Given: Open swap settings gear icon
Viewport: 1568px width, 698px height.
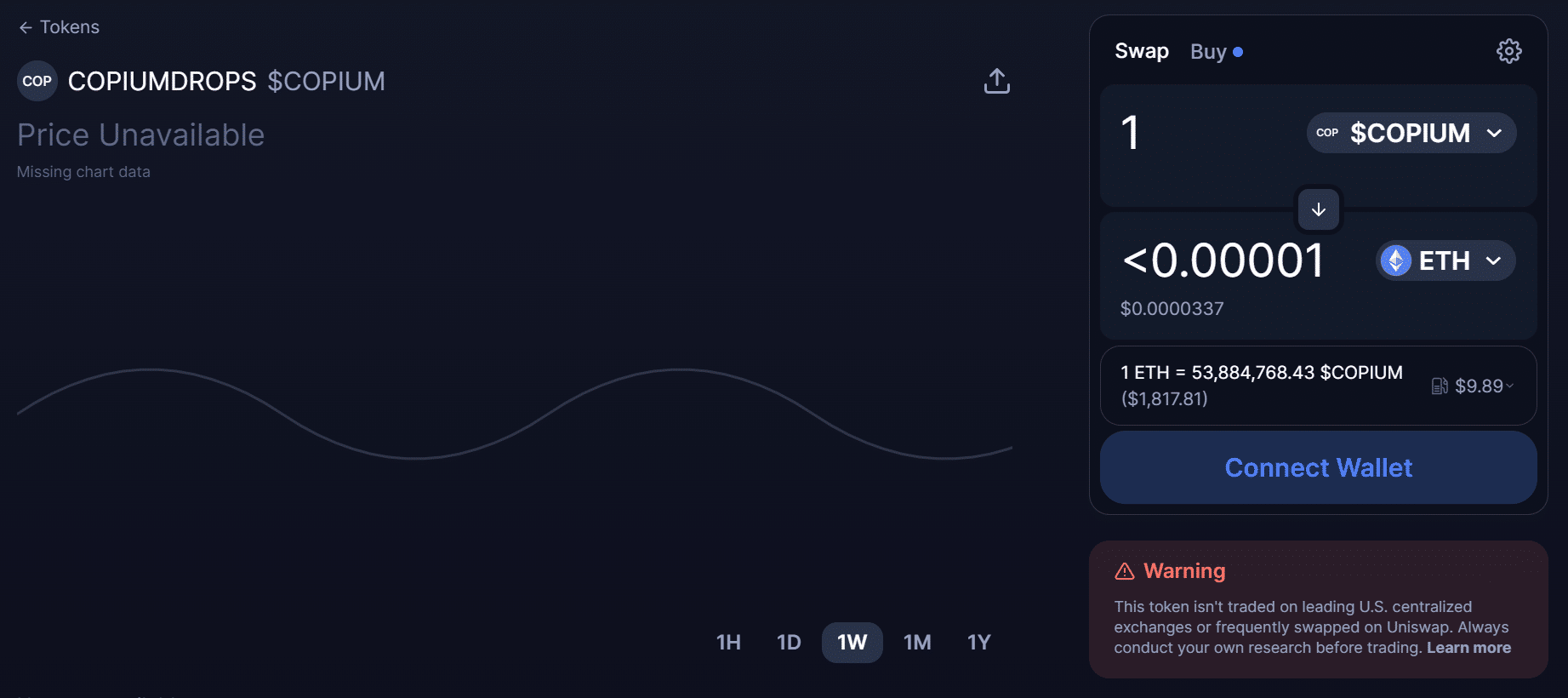Looking at the screenshot, I should [x=1509, y=51].
